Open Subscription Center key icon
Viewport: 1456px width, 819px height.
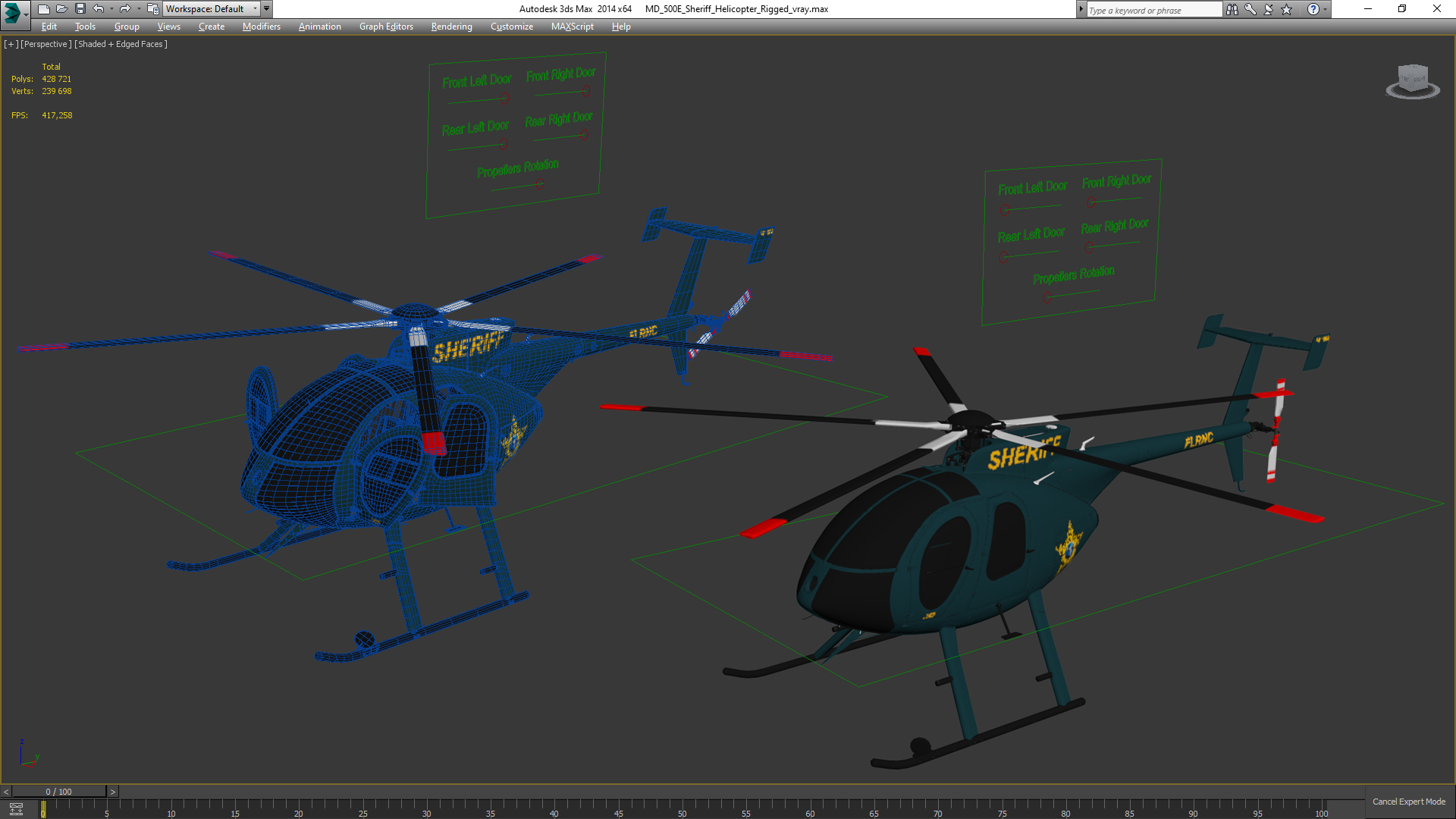(x=1250, y=9)
